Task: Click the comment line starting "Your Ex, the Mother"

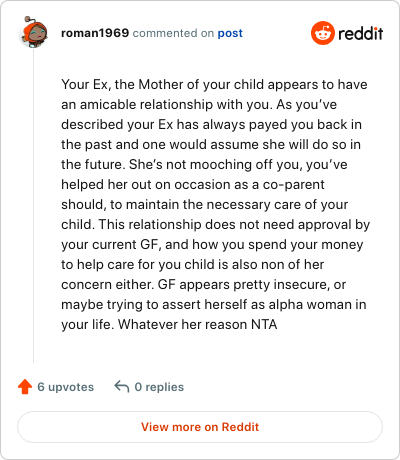Action: point(214,85)
